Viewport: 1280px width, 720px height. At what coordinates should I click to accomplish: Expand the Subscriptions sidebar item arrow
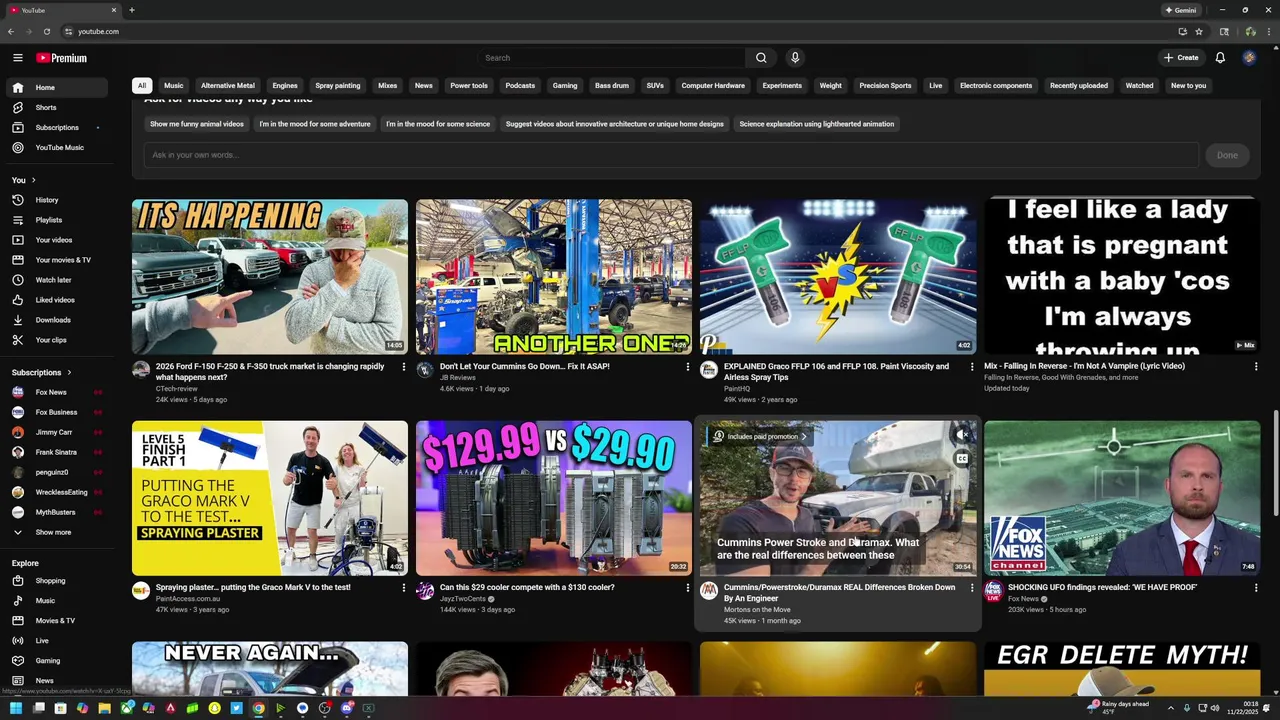click(x=98, y=128)
